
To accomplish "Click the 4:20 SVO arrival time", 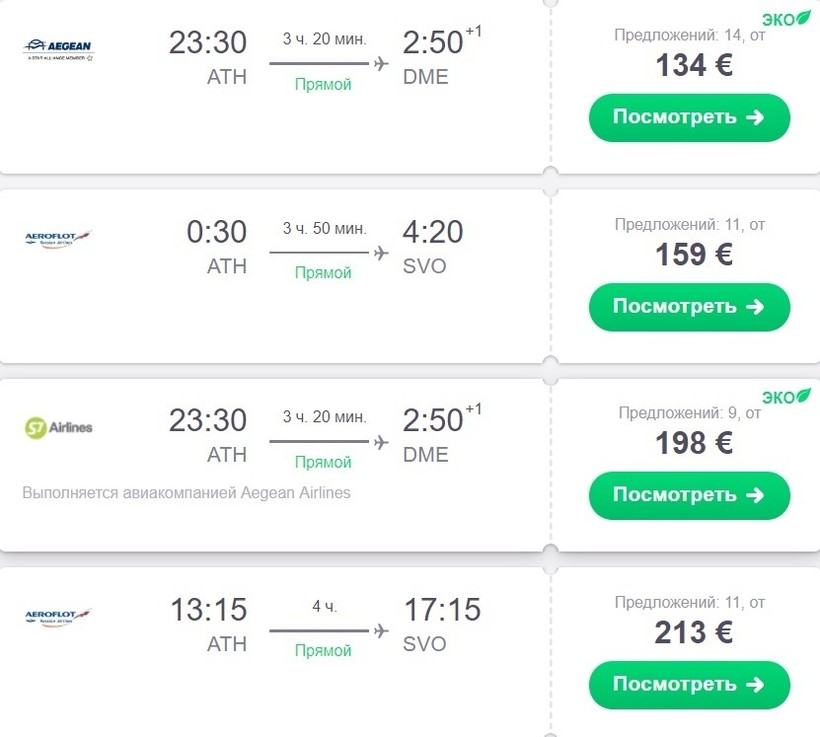I will [x=433, y=232].
